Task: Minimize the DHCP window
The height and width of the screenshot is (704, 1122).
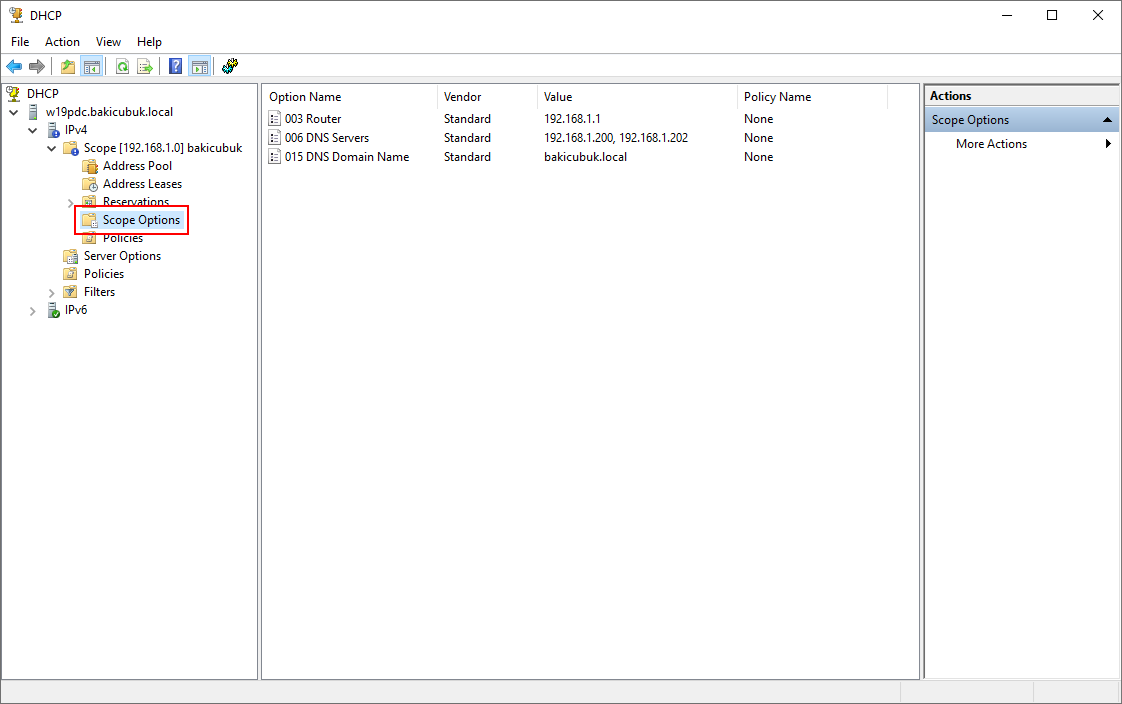Action: (x=1007, y=15)
